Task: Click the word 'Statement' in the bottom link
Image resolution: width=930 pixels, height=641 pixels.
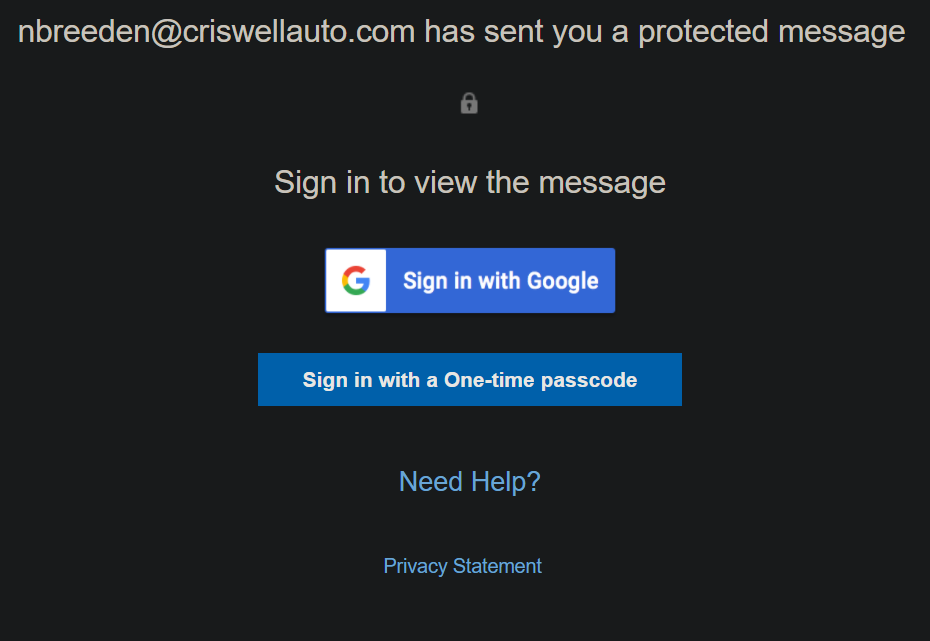Action: click(x=497, y=566)
